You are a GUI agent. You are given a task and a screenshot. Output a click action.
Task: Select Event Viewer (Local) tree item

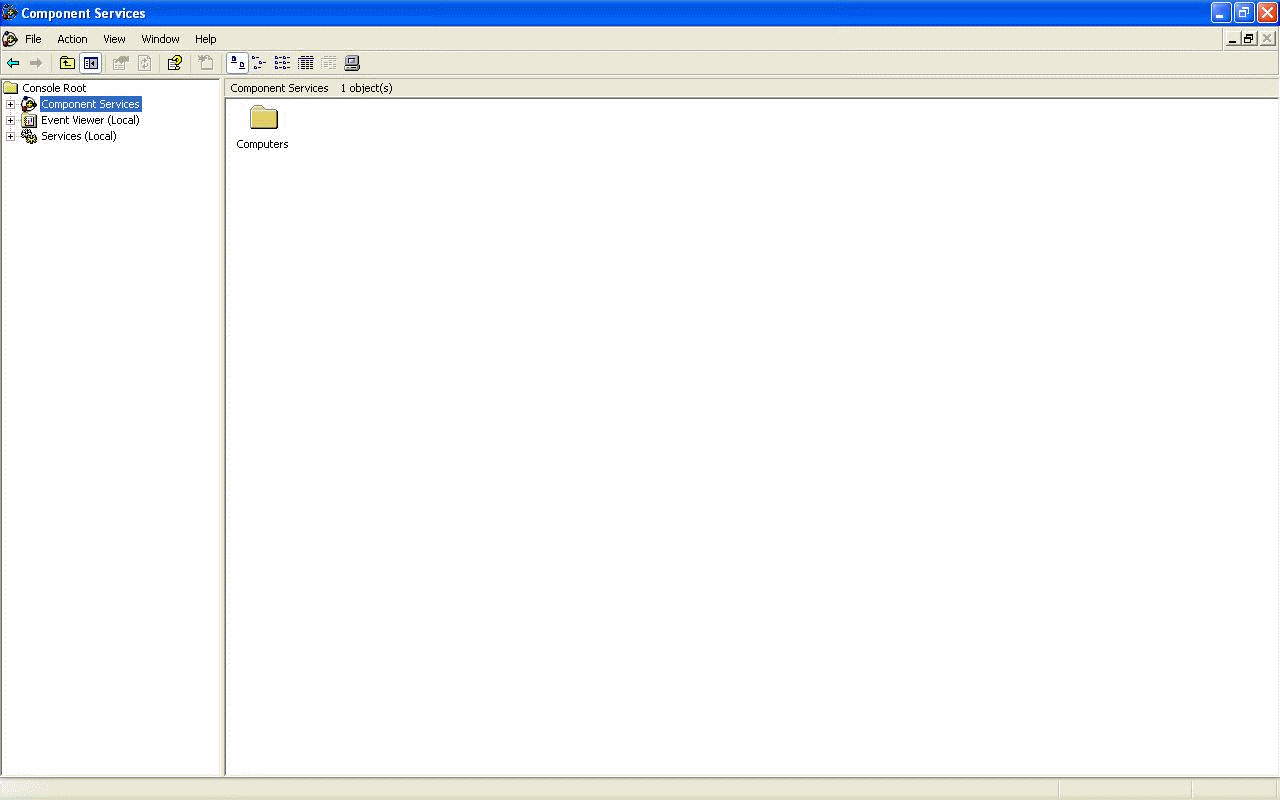[90, 120]
